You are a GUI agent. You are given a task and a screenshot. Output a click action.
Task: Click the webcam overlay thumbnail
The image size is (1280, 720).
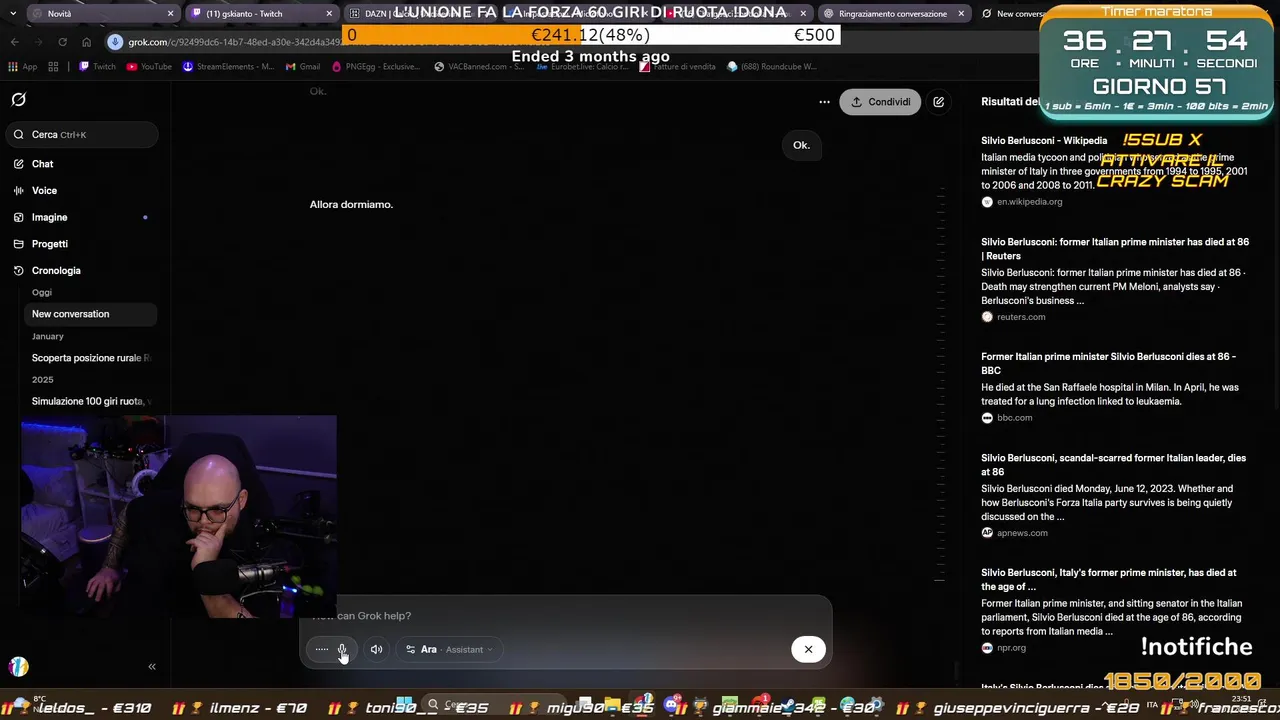[179, 517]
